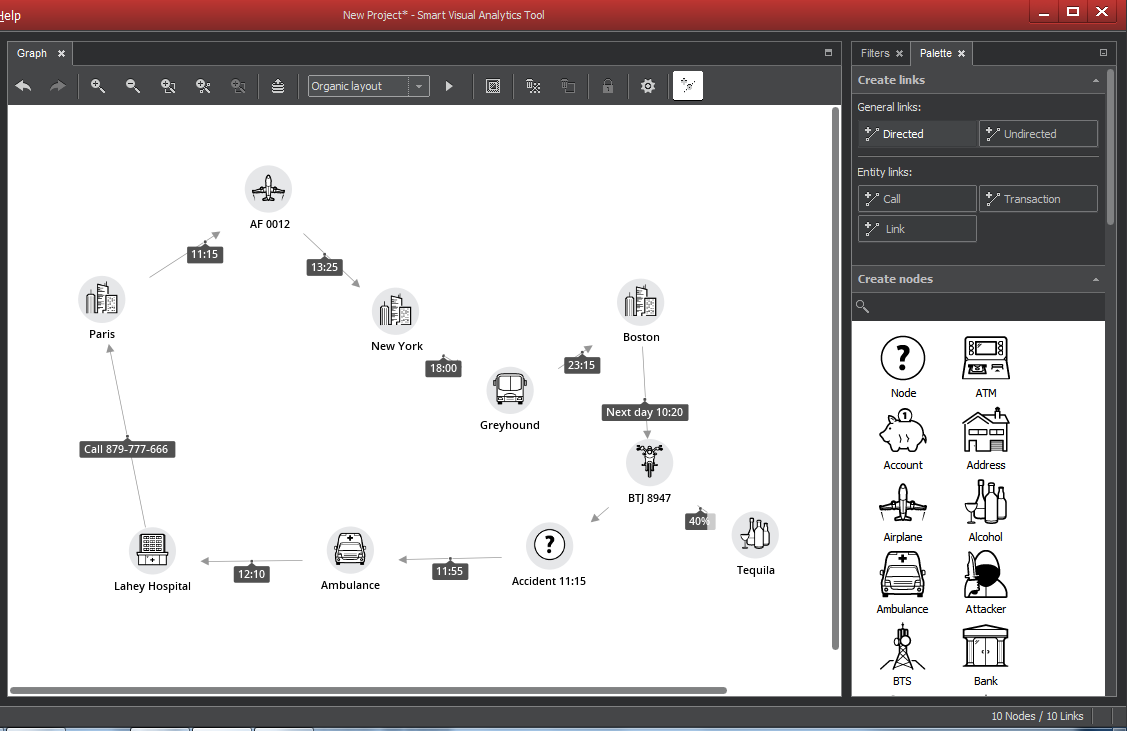Click the Call entity link button
This screenshot has width=1127, height=731.
917,199
